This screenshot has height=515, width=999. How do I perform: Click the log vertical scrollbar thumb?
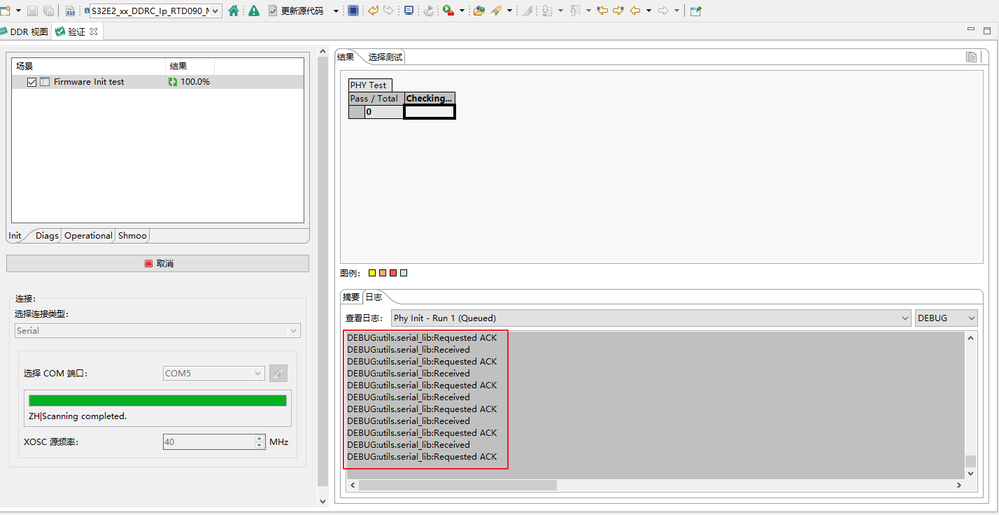pyautogui.click(x=970, y=461)
